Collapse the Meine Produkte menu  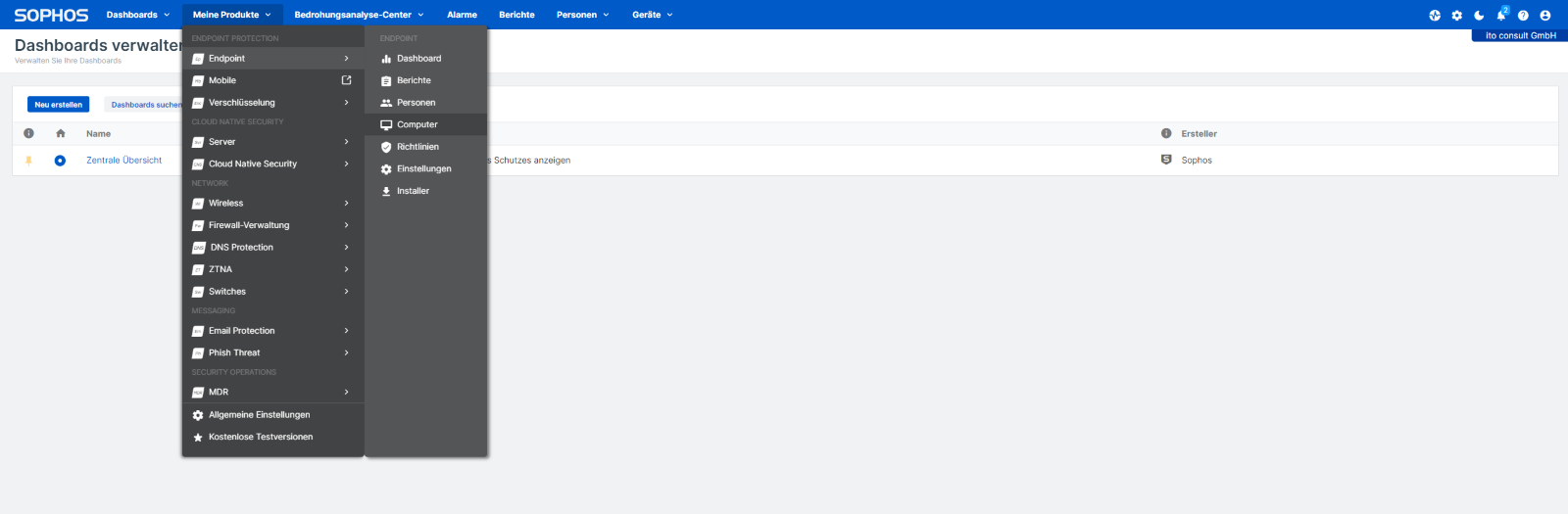pyautogui.click(x=232, y=15)
